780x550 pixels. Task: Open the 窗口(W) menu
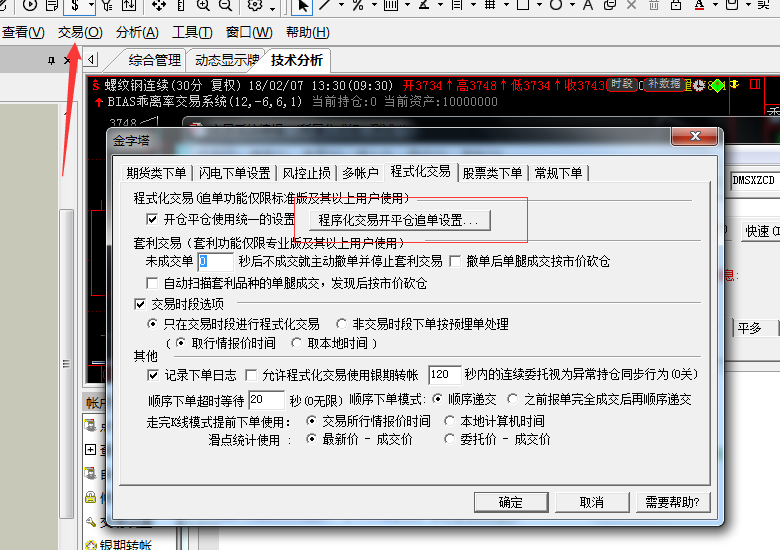pos(249,32)
